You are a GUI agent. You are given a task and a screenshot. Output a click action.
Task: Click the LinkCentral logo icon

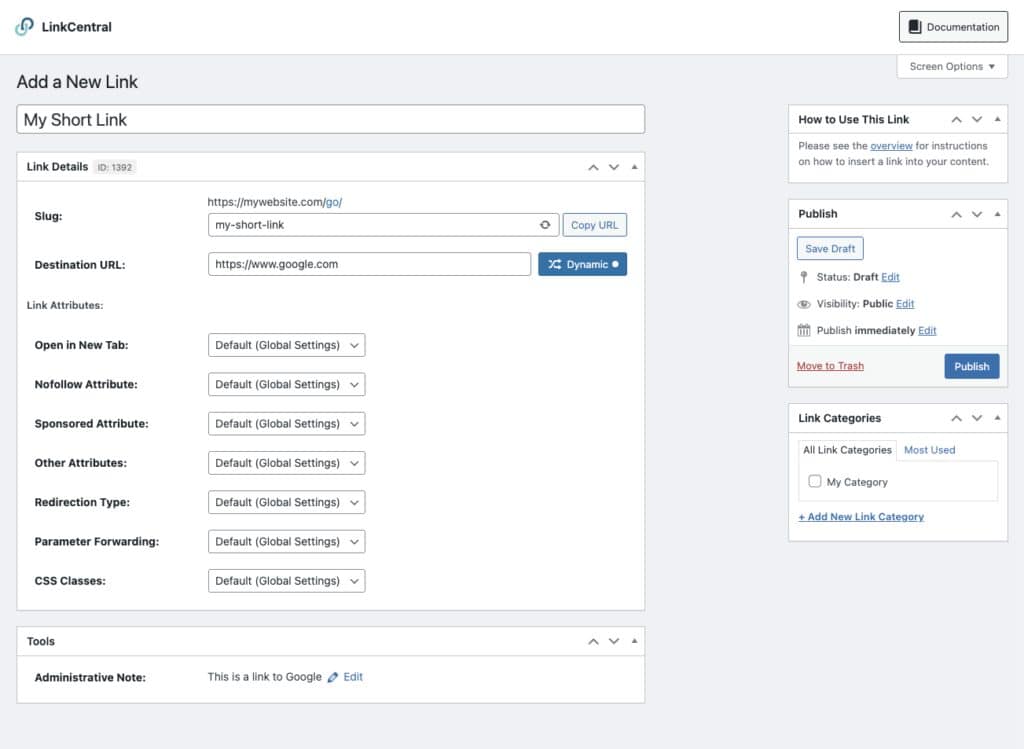25,27
